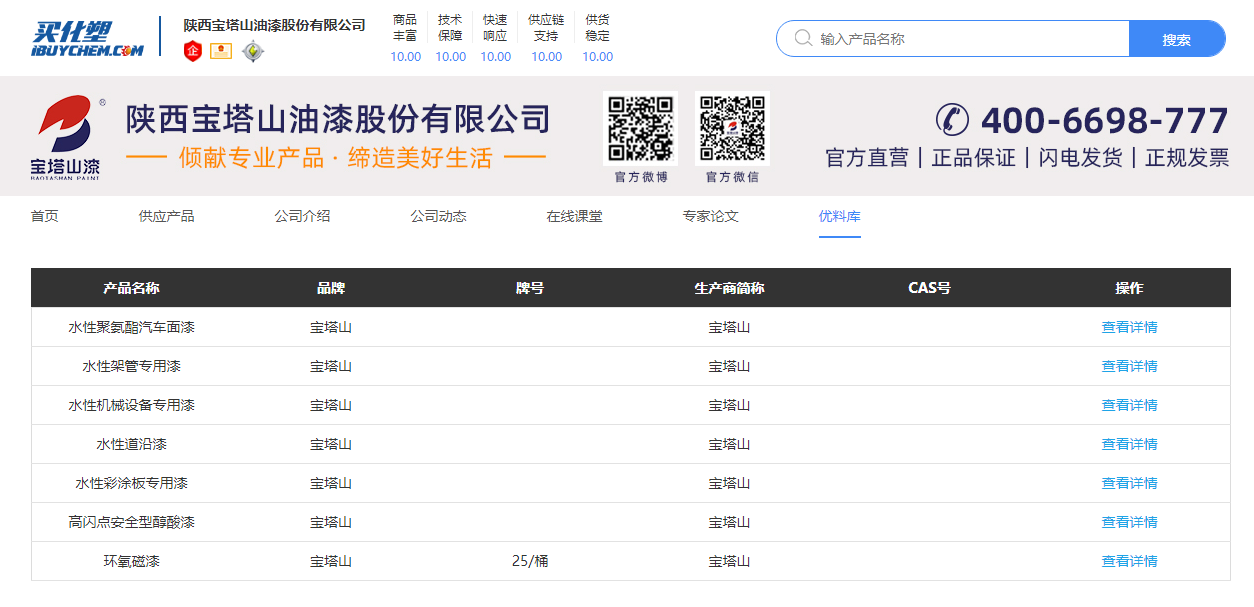Click the 快速响应 rating score
Image resolution: width=1254 pixels, height=607 pixels.
496,57
